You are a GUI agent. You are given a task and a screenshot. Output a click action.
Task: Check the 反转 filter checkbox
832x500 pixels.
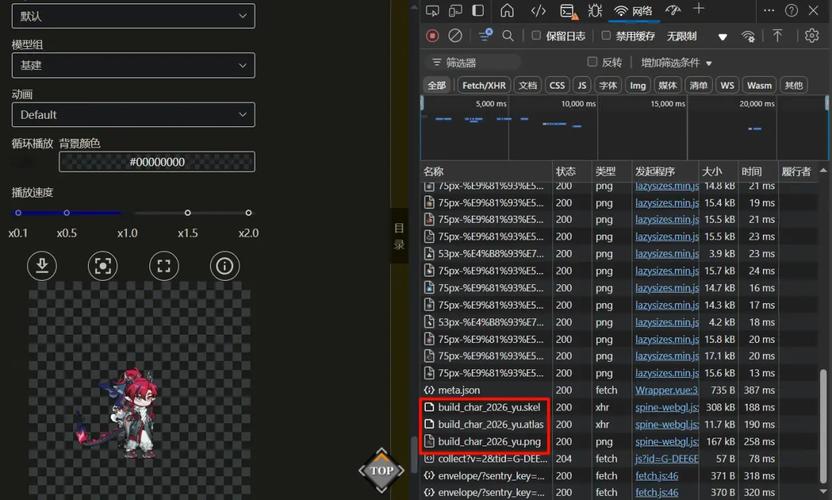point(592,62)
